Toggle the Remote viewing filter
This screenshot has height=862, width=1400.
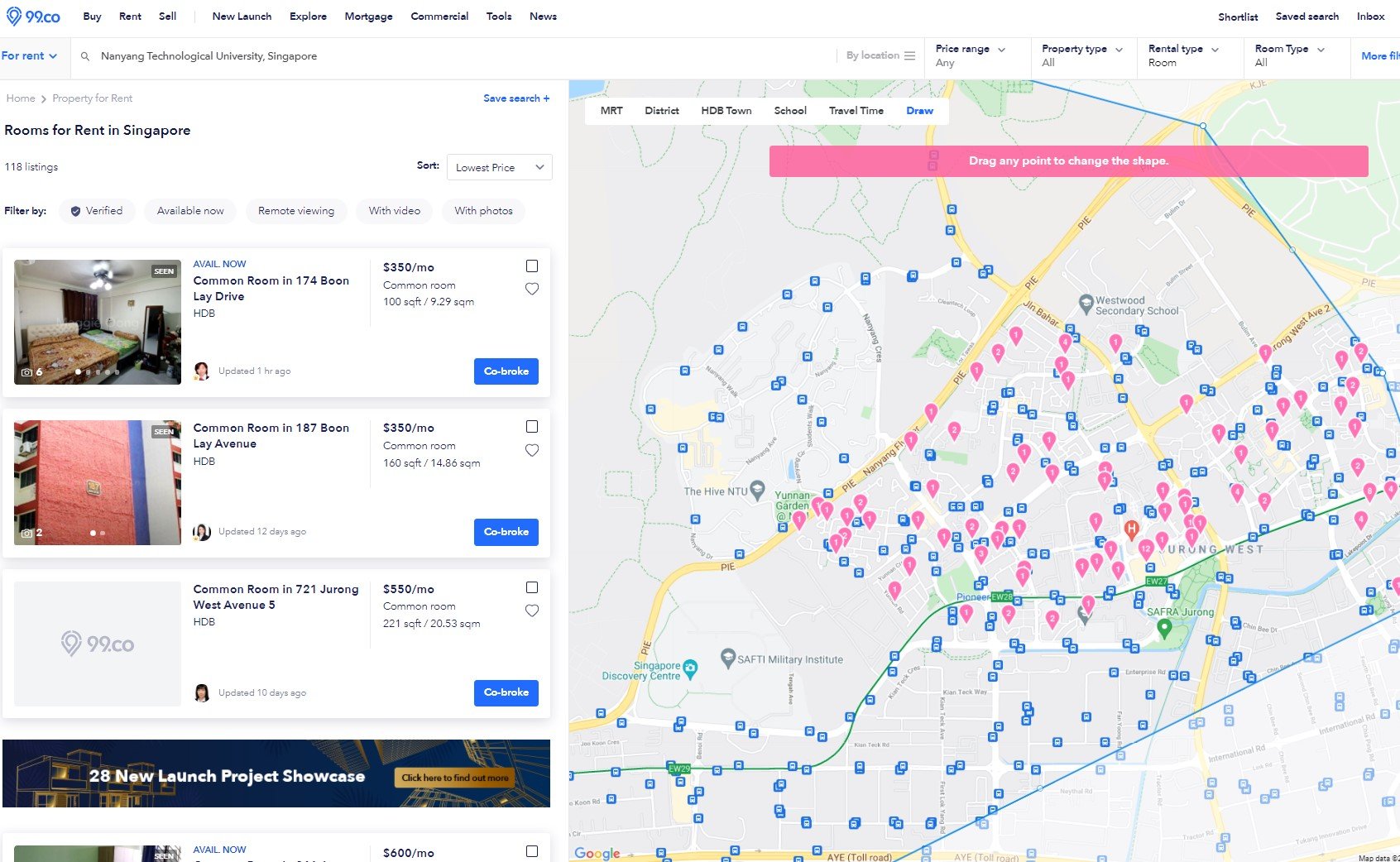click(296, 211)
